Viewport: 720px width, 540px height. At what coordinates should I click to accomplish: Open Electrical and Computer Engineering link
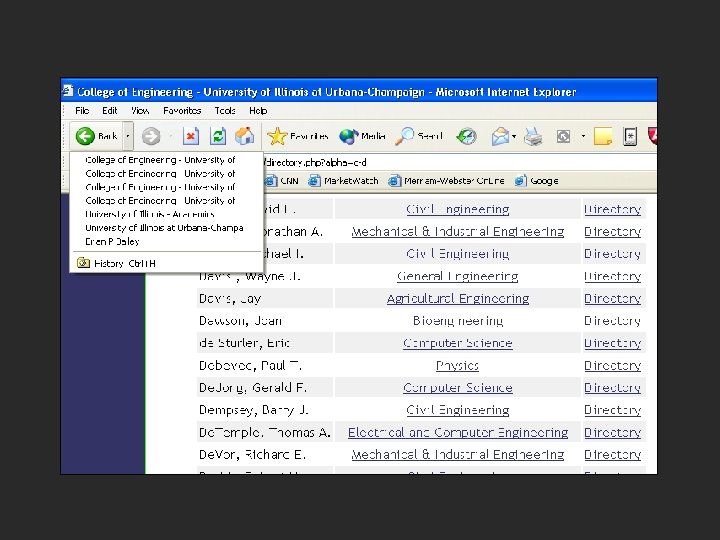pyautogui.click(x=457, y=433)
